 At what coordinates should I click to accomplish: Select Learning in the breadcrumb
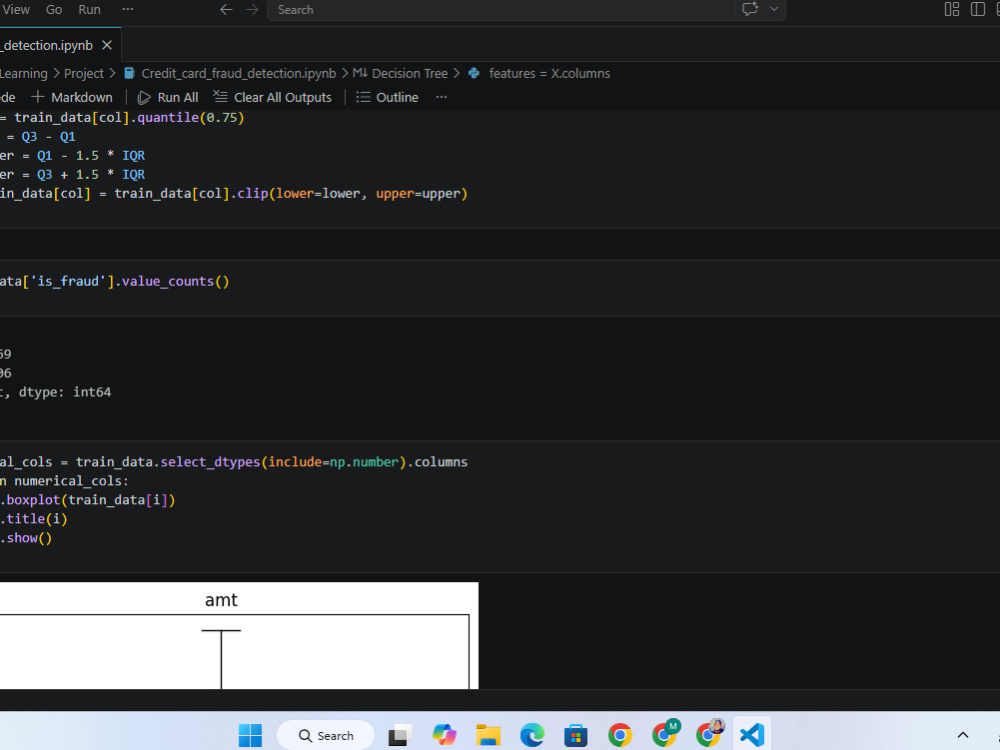[24, 73]
